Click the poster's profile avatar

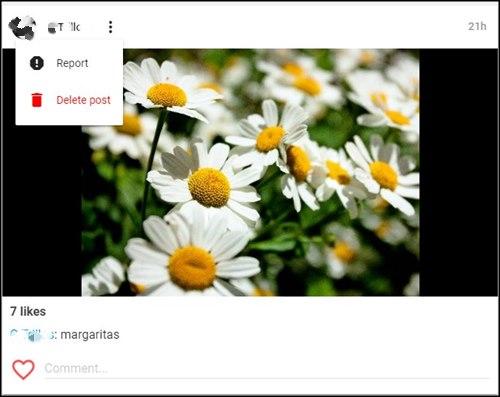pyautogui.click(x=22, y=27)
